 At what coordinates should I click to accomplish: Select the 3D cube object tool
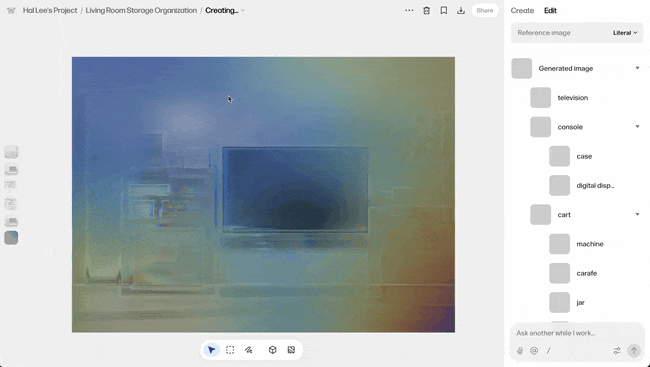tap(272, 350)
